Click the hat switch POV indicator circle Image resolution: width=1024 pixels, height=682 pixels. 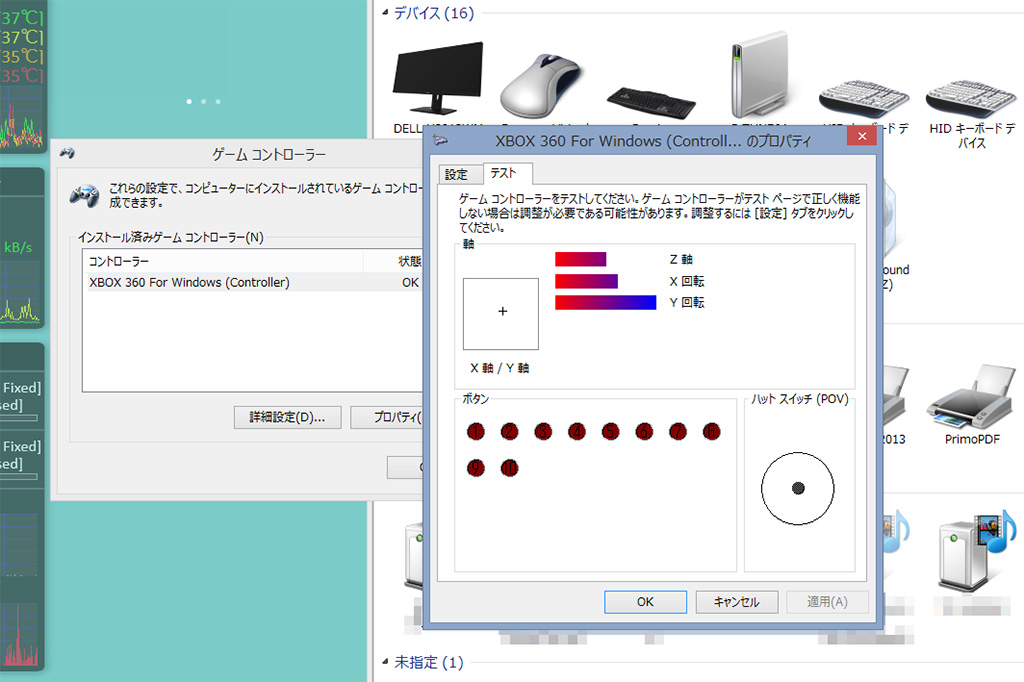(x=797, y=489)
